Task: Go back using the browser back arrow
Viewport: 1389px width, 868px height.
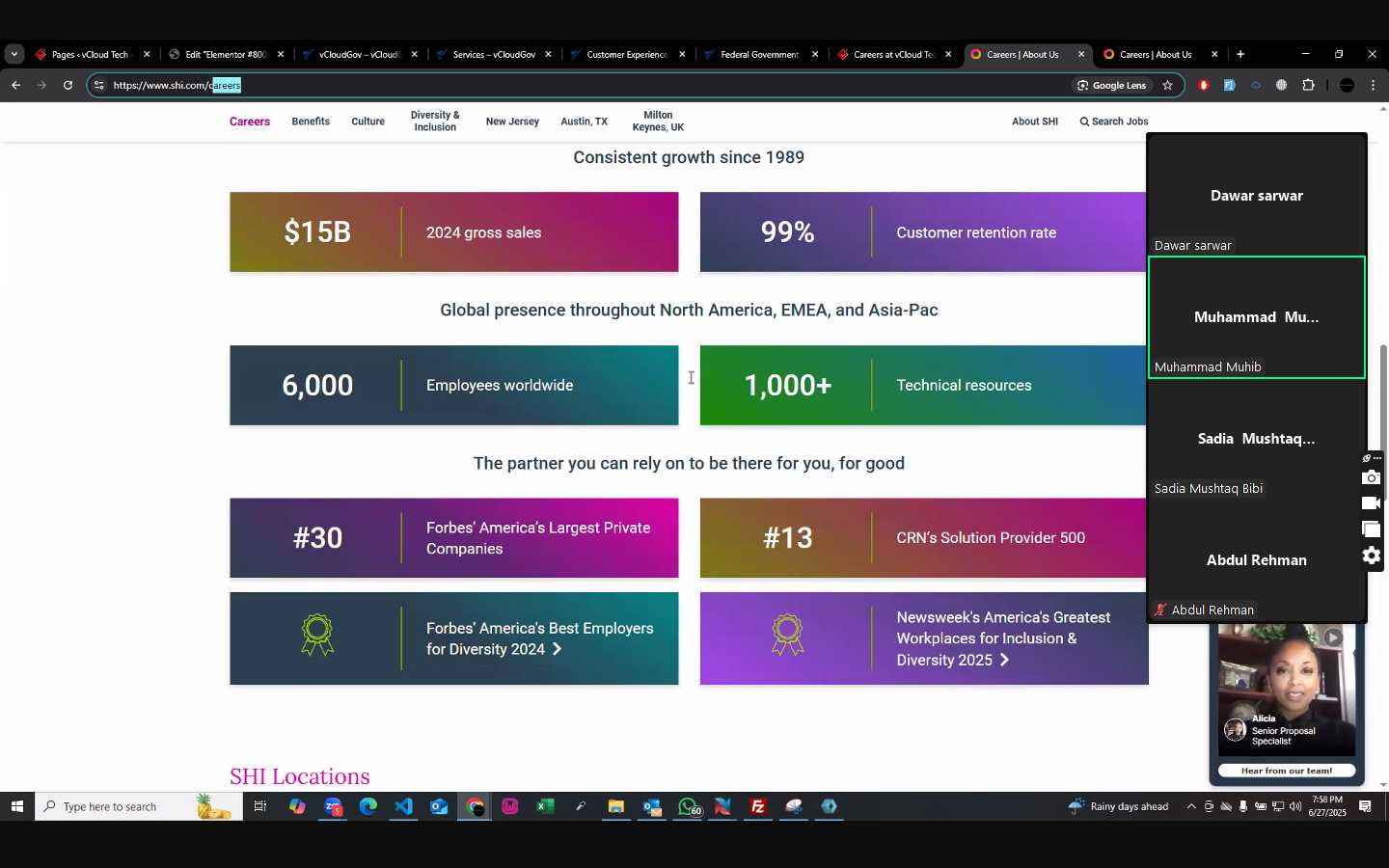Action: (x=15, y=85)
